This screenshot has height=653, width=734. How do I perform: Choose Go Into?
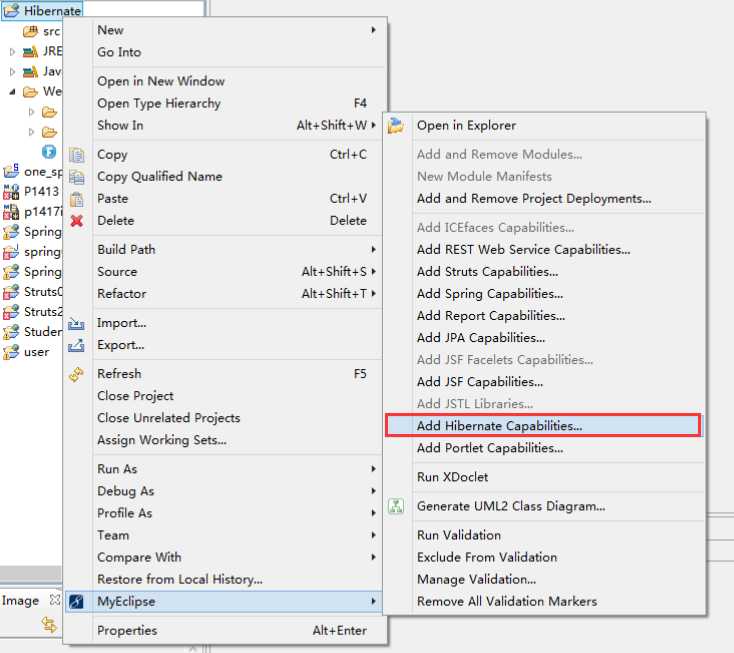226,52
